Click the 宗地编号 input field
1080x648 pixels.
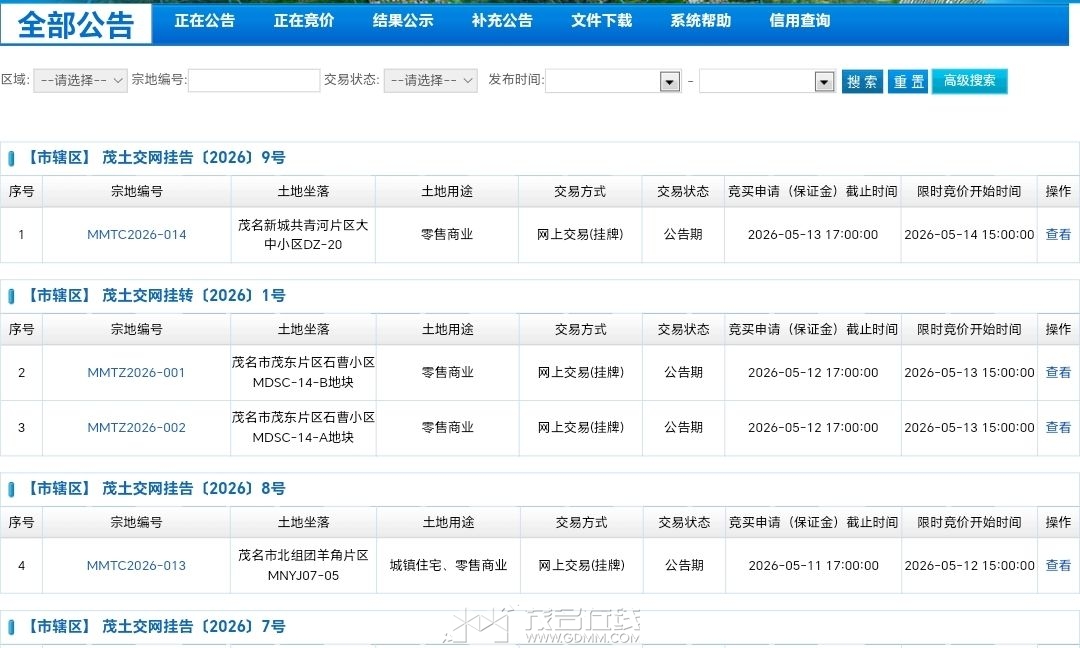(x=253, y=81)
